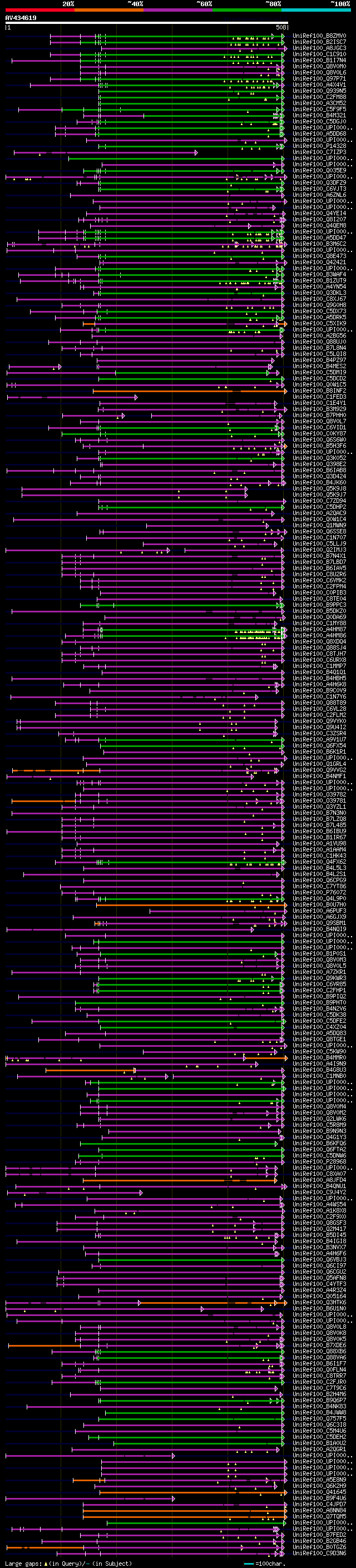
Task: Choose hit label UniRef100_Q3DFZ9
Action: (319, 182)
